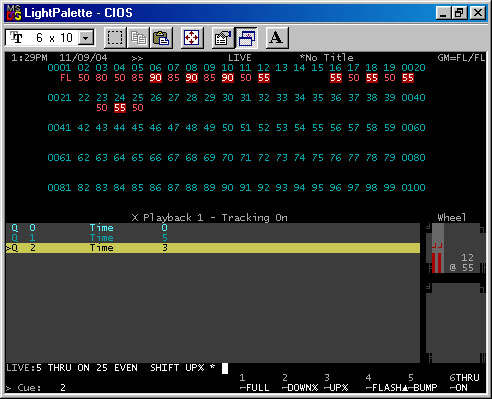Click the 'Cue: 2' status field
Viewport: 492px width, 399px height.
click(x=36, y=388)
